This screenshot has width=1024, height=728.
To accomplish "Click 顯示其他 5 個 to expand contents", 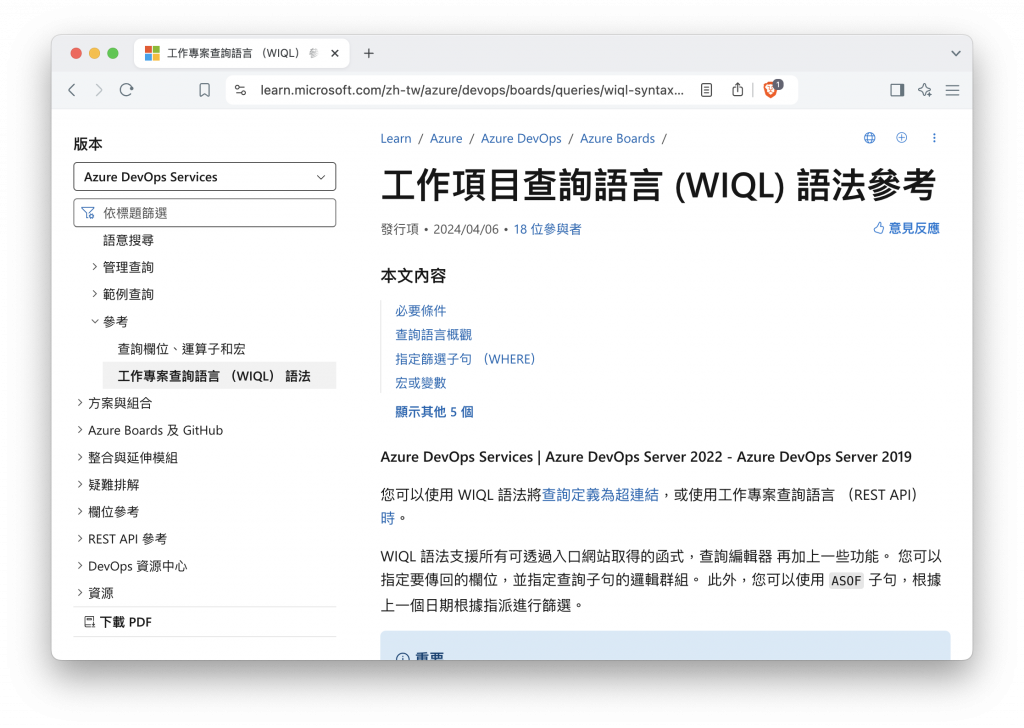I will [434, 412].
